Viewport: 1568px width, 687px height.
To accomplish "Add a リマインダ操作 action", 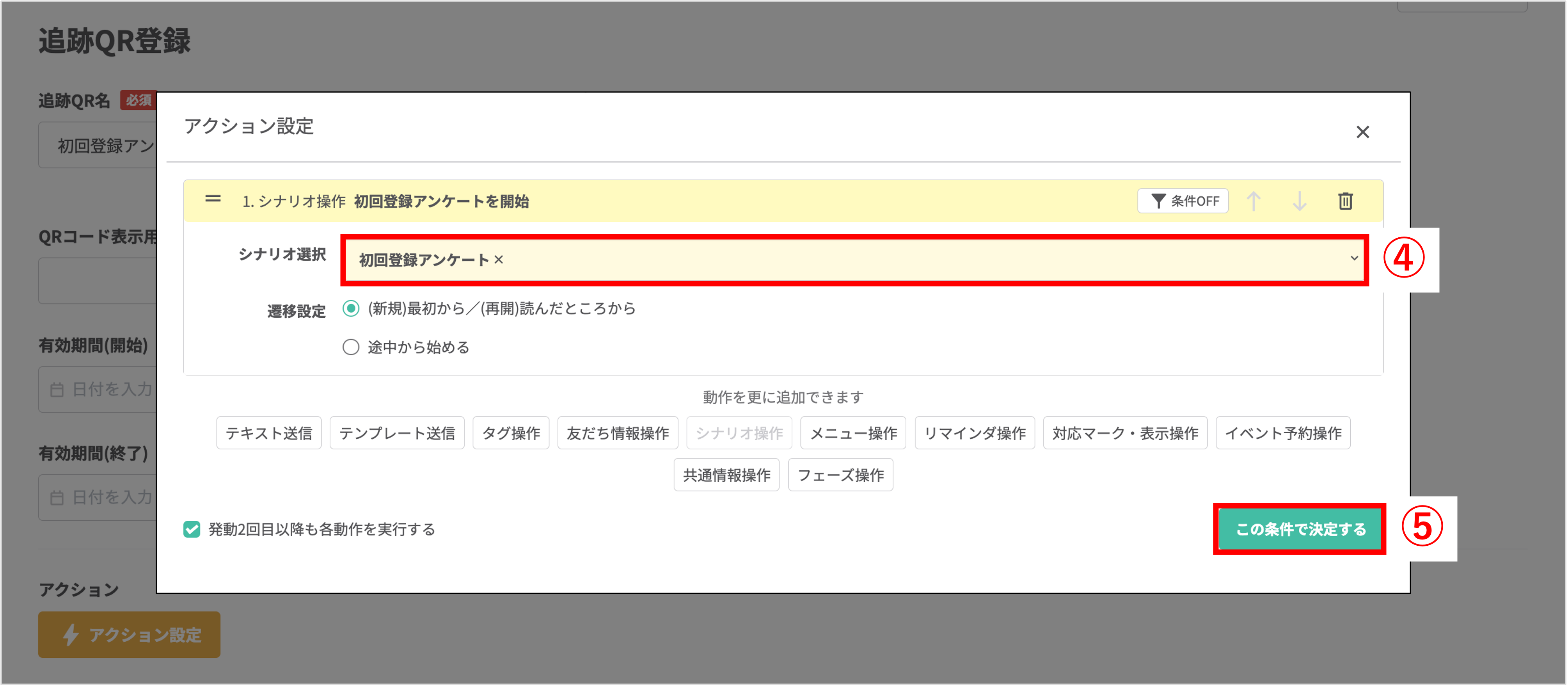I will [975, 433].
